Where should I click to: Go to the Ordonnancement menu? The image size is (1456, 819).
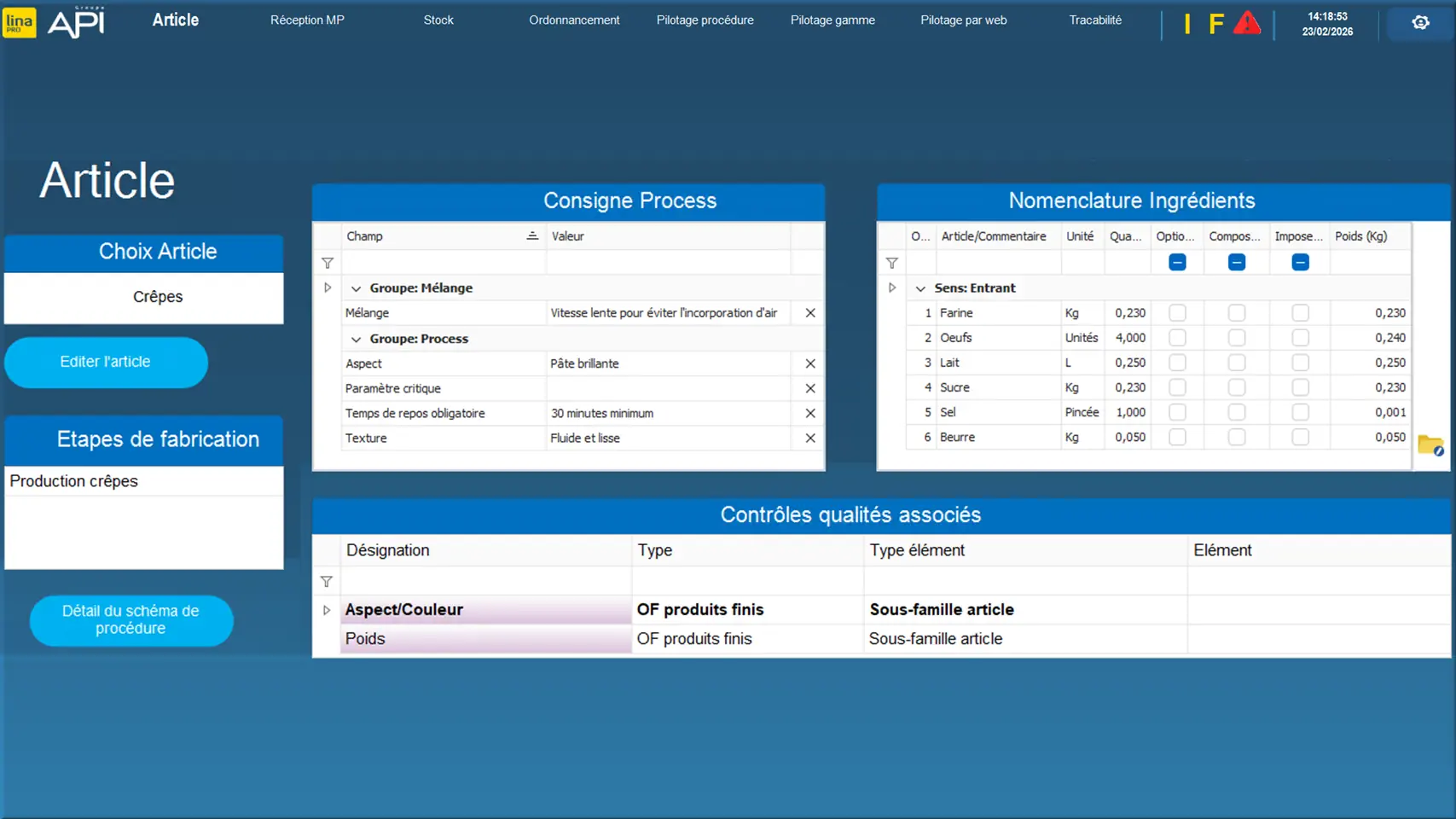click(574, 20)
